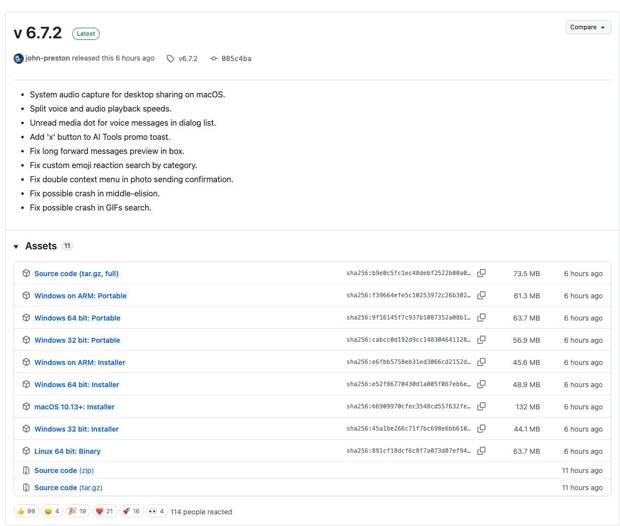Copy SHA256 hash for Linux 64 bit: Binary
The image size is (620, 526).
point(481,451)
